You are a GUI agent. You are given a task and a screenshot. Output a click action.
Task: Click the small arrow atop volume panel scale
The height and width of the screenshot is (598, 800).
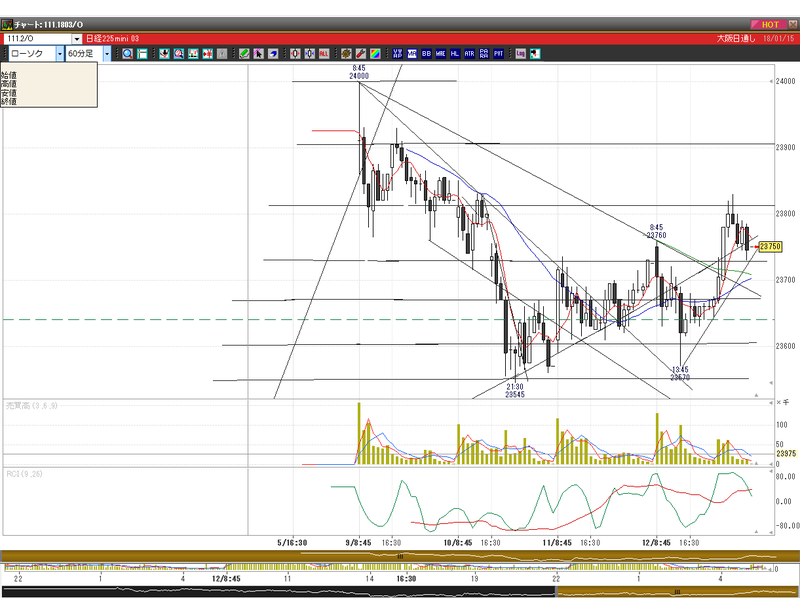click(771, 403)
